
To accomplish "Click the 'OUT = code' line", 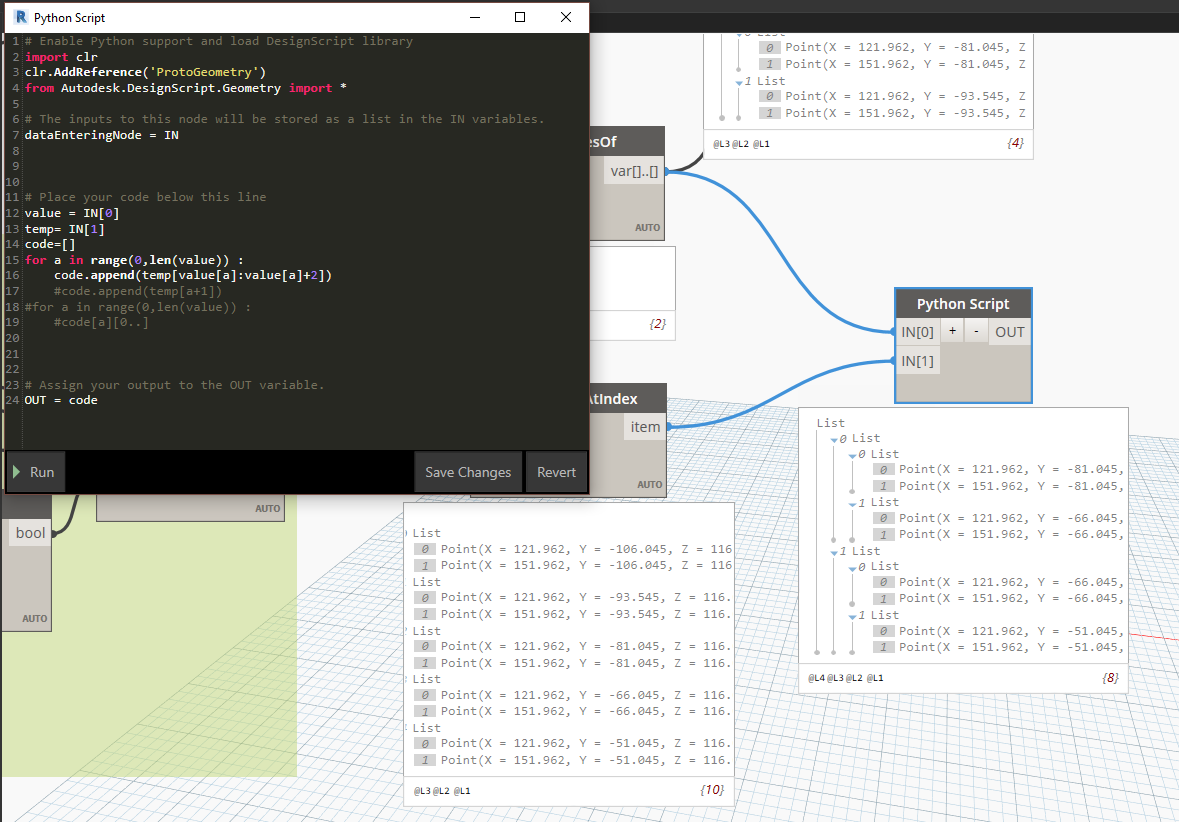I will [x=61, y=400].
